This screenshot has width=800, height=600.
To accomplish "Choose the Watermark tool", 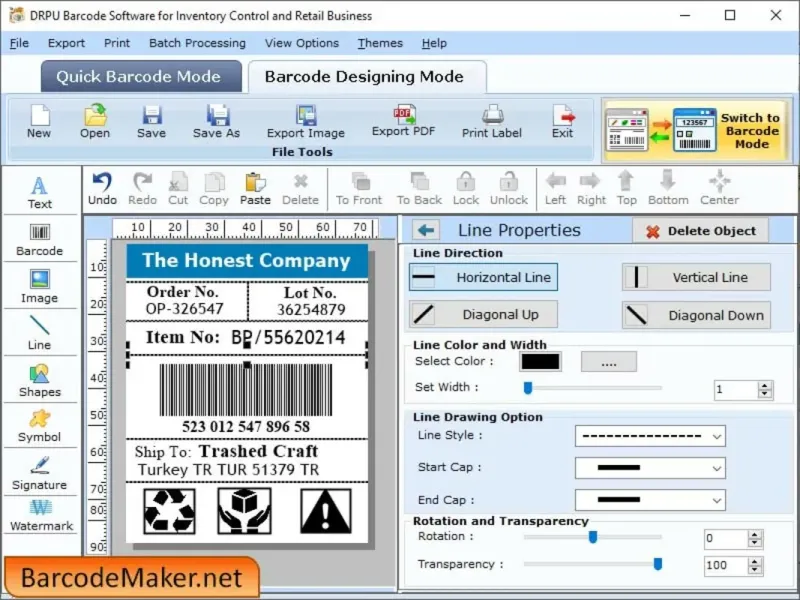I will point(41,515).
